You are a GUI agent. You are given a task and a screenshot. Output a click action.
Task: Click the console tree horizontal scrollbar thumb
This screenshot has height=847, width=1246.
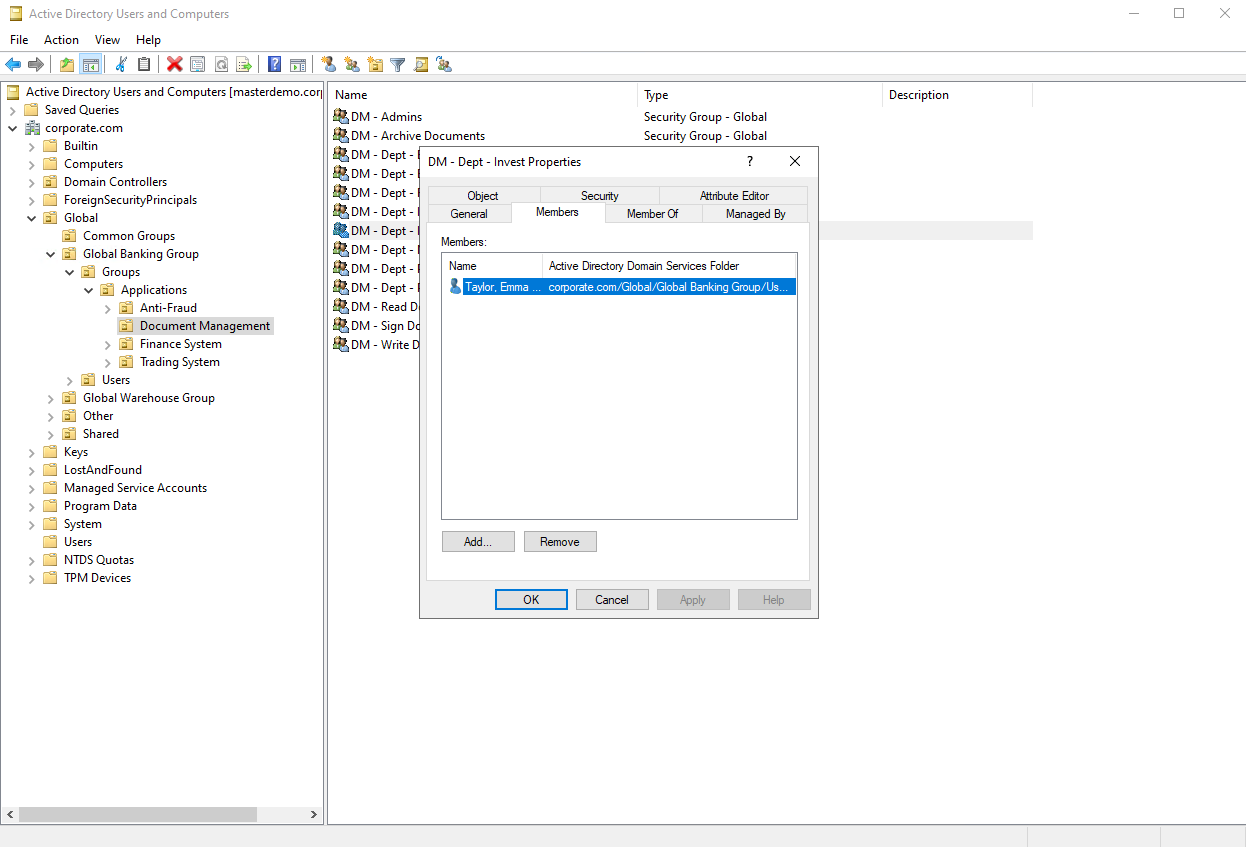[137, 815]
